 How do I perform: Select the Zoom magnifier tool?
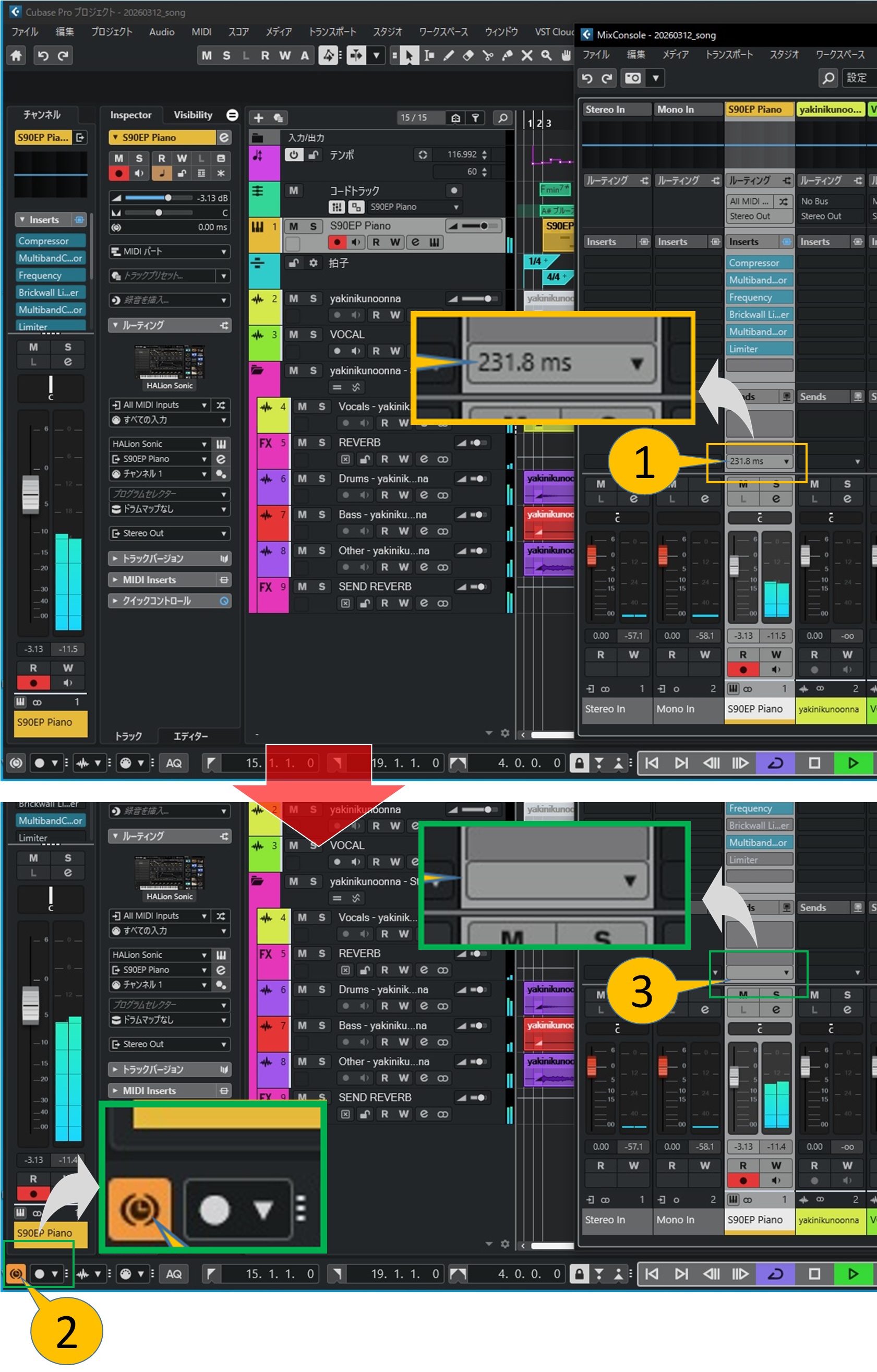(546, 55)
